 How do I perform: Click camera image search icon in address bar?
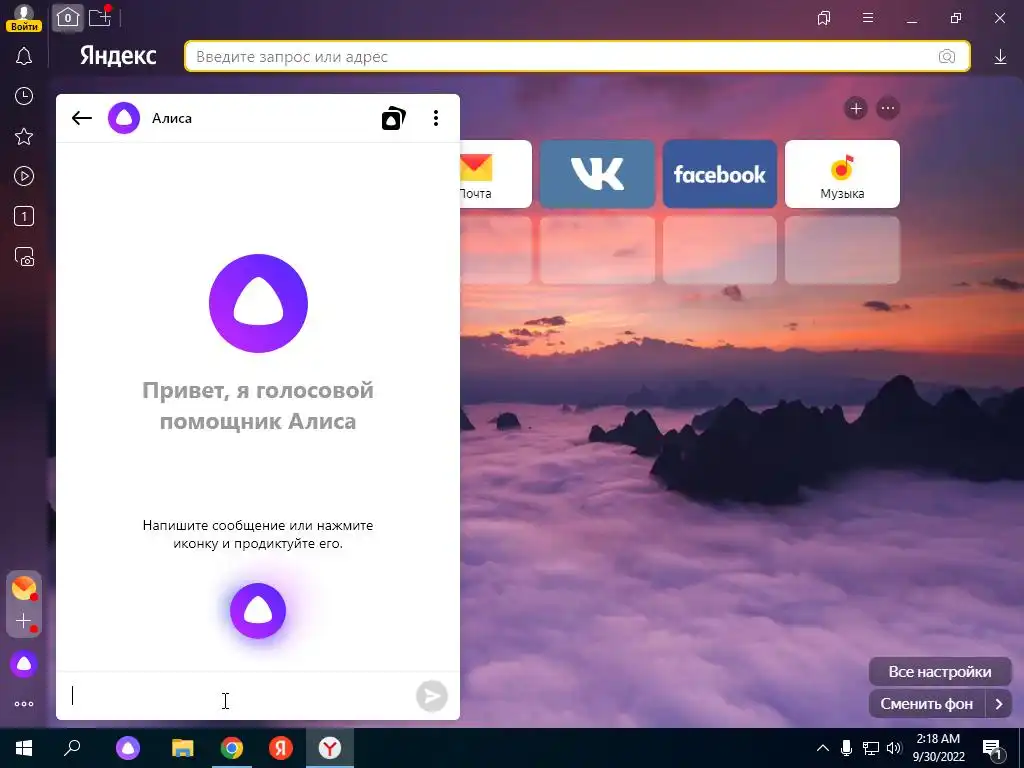(x=947, y=57)
